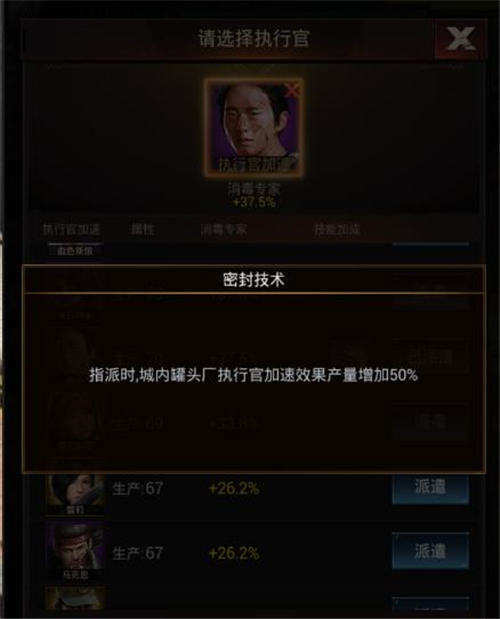Viewport: 500px width, 619px height.
Task: Dispatch the female executive with 派遣
Action: (431, 488)
